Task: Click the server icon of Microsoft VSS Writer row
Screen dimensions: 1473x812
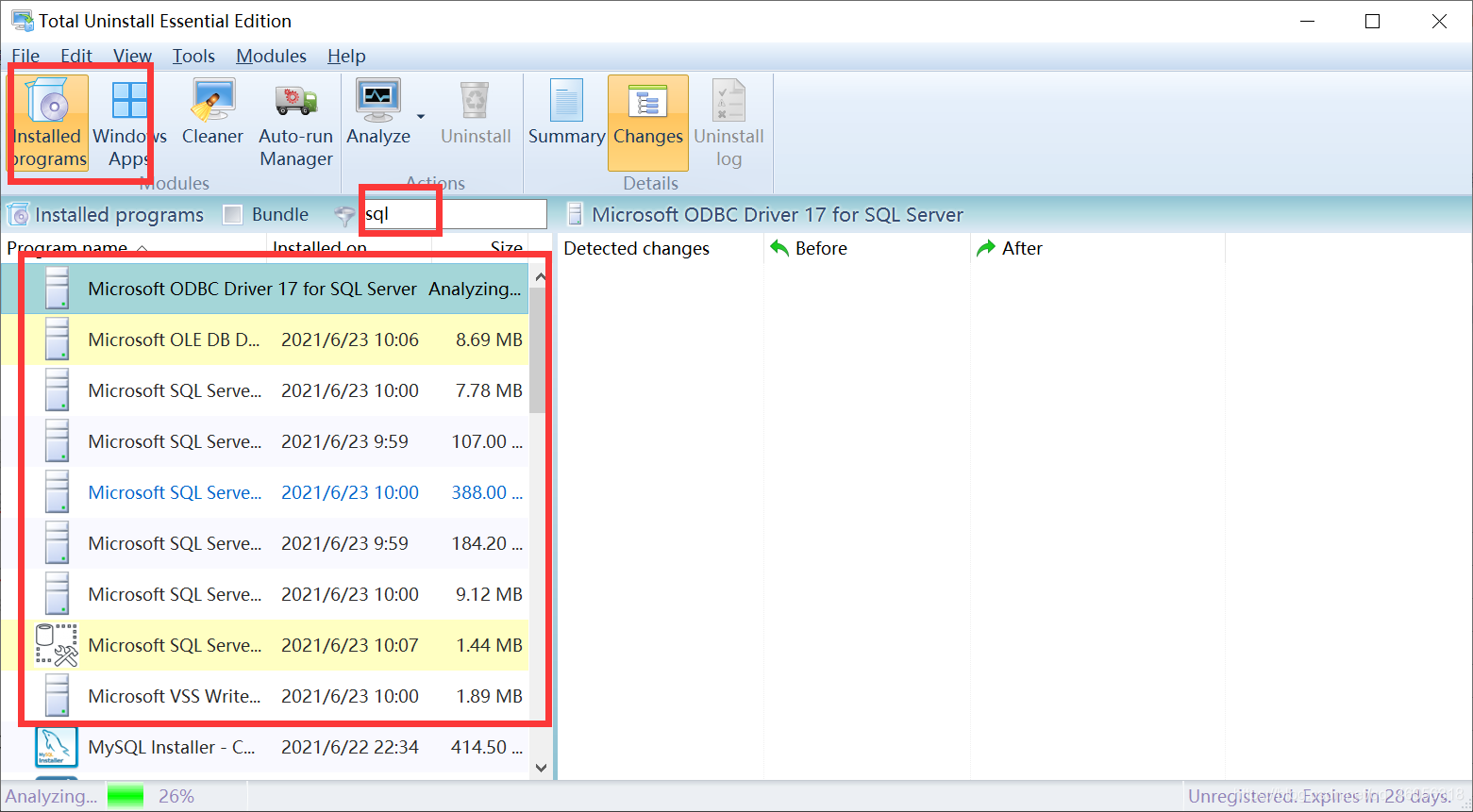Action: (x=58, y=696)
